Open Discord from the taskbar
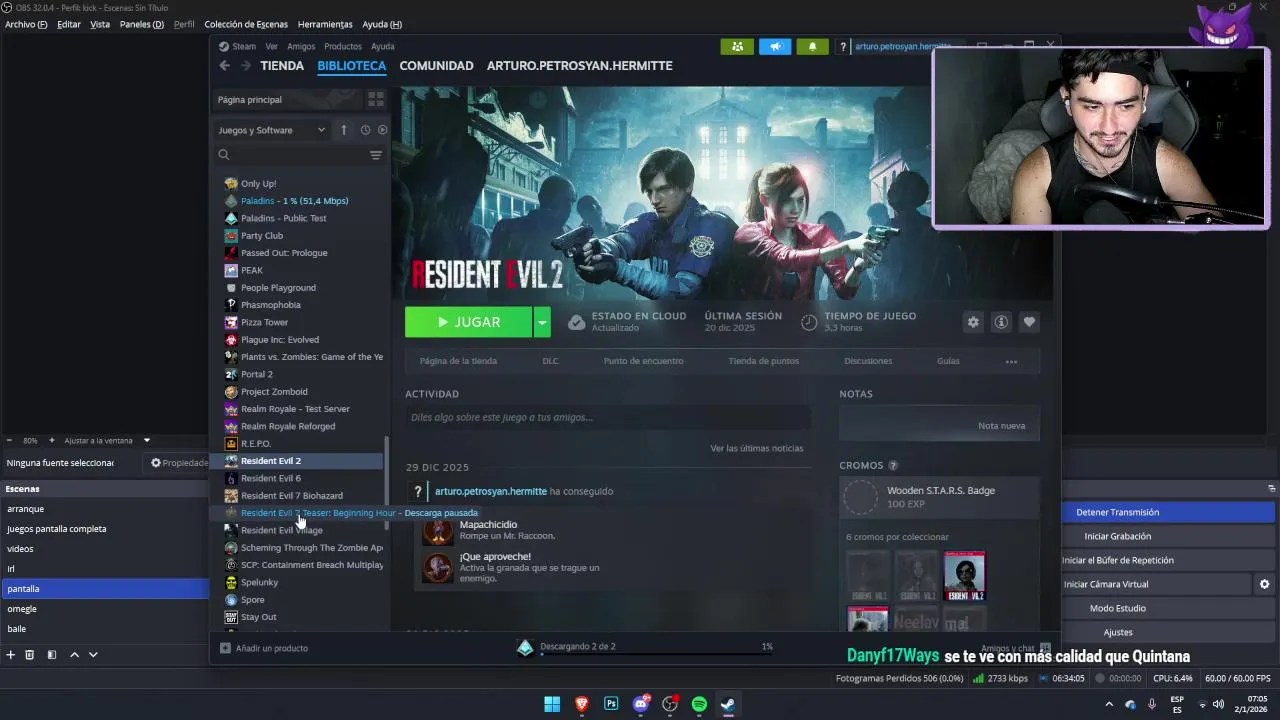1280x720 pixels. [x=641, y=704]
